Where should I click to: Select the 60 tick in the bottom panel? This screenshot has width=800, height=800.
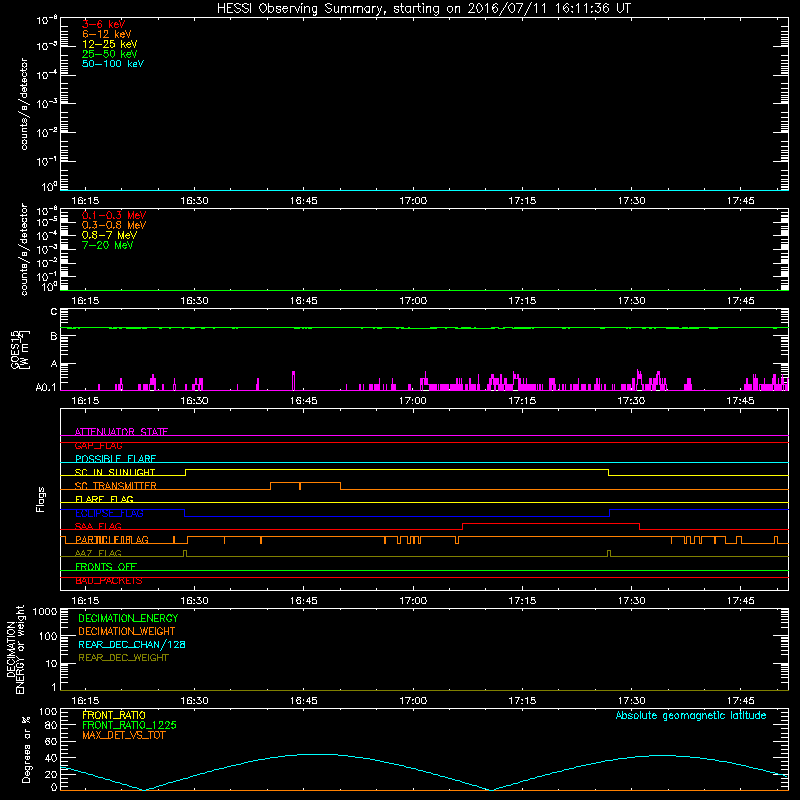tap(51, 742)
